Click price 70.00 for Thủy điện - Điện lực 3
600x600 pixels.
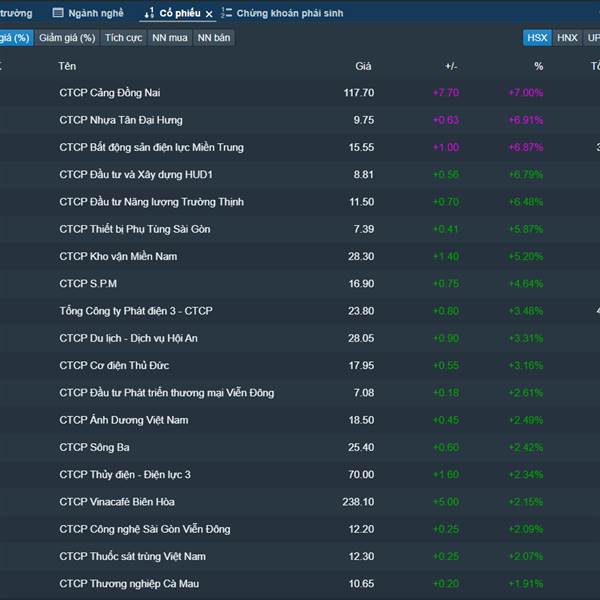click(x=361, y=474)
